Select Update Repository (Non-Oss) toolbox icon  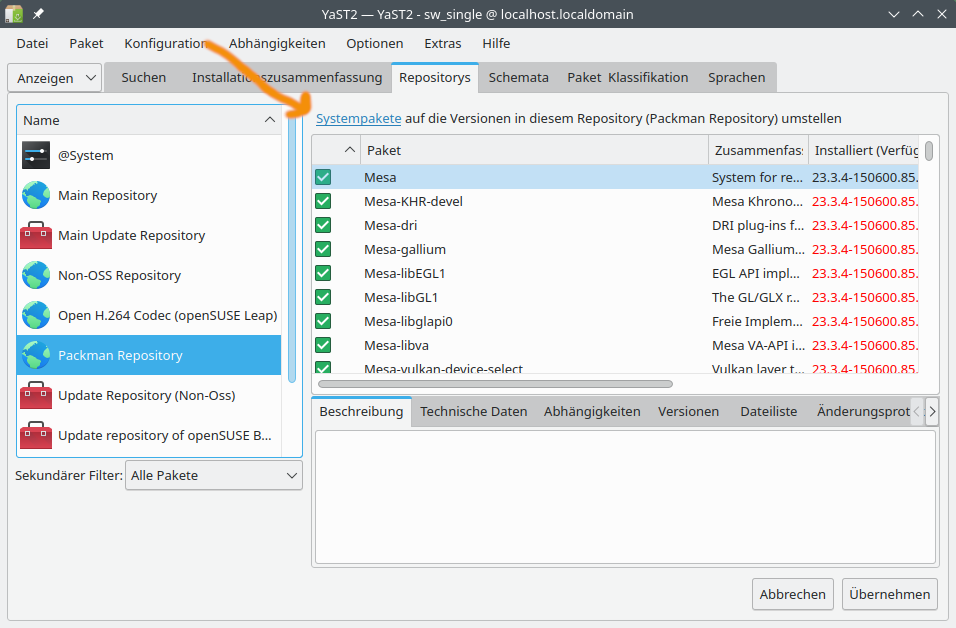click(x=36, y=395)
